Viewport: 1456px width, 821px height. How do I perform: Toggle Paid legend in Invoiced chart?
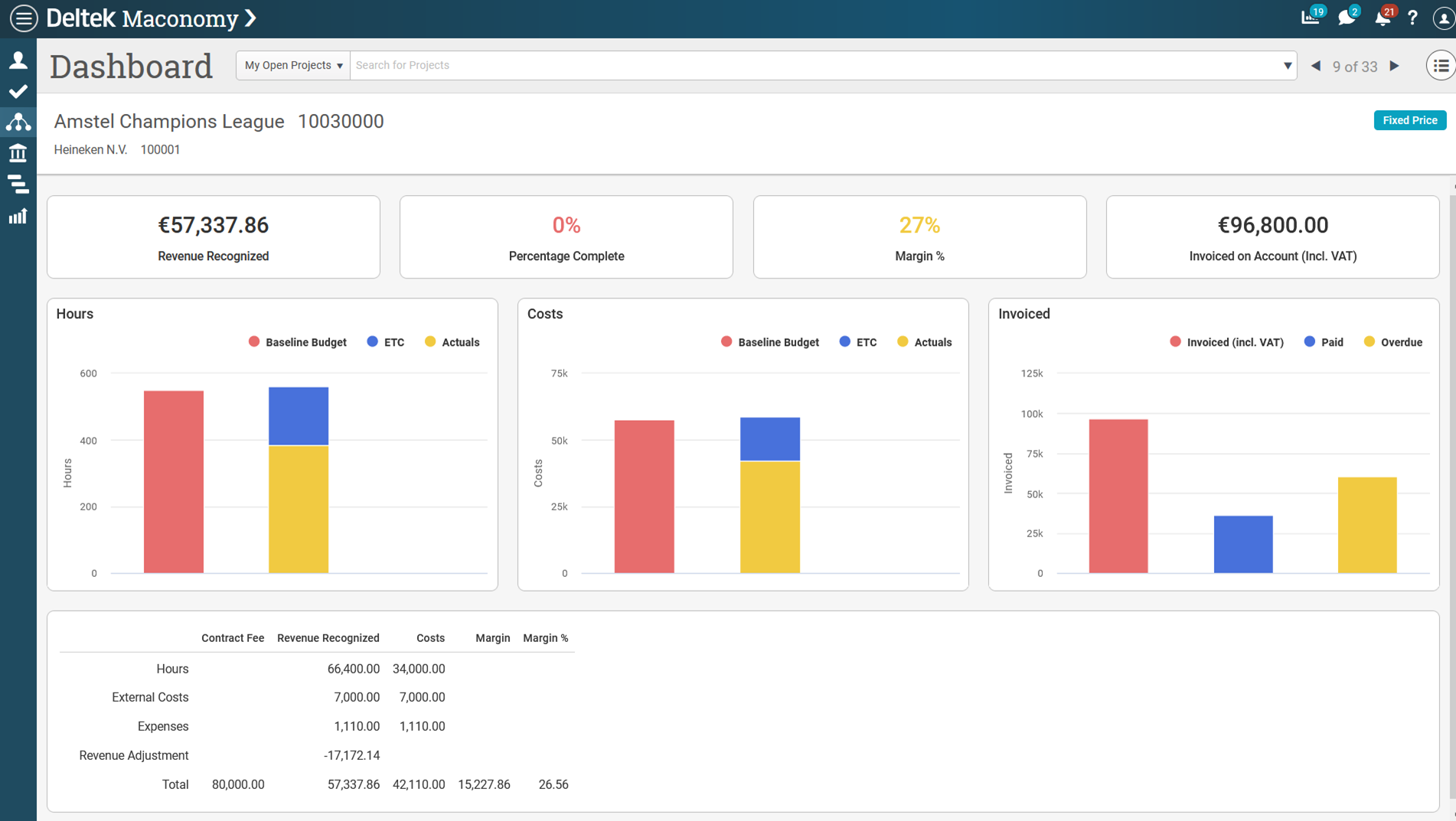[x=1324, y=342]
